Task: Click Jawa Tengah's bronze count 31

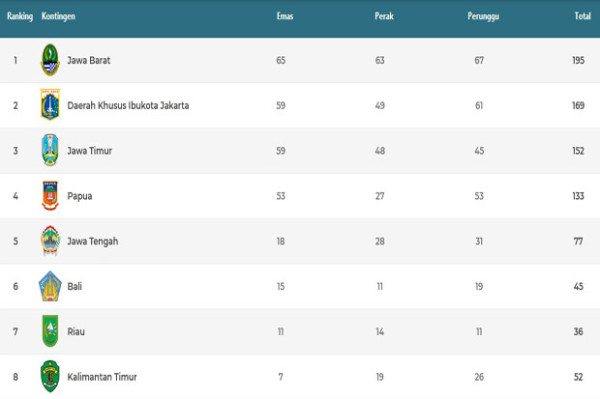Action: click(479, 241)
